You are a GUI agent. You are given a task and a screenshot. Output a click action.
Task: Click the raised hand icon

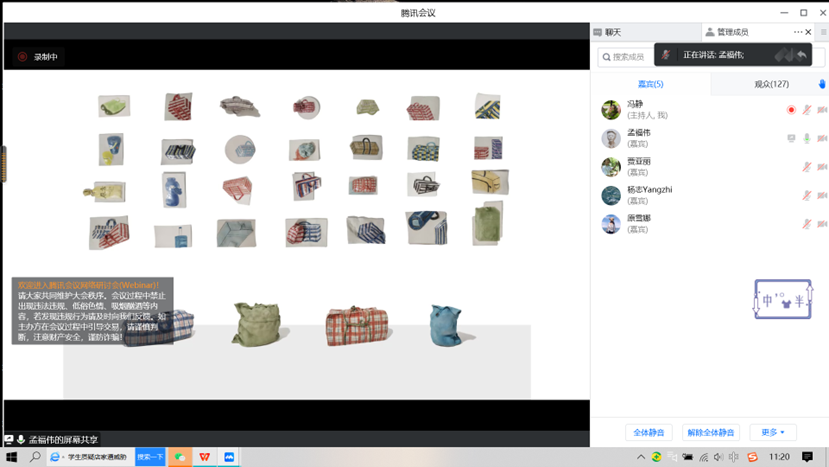(x=822, y=84)
